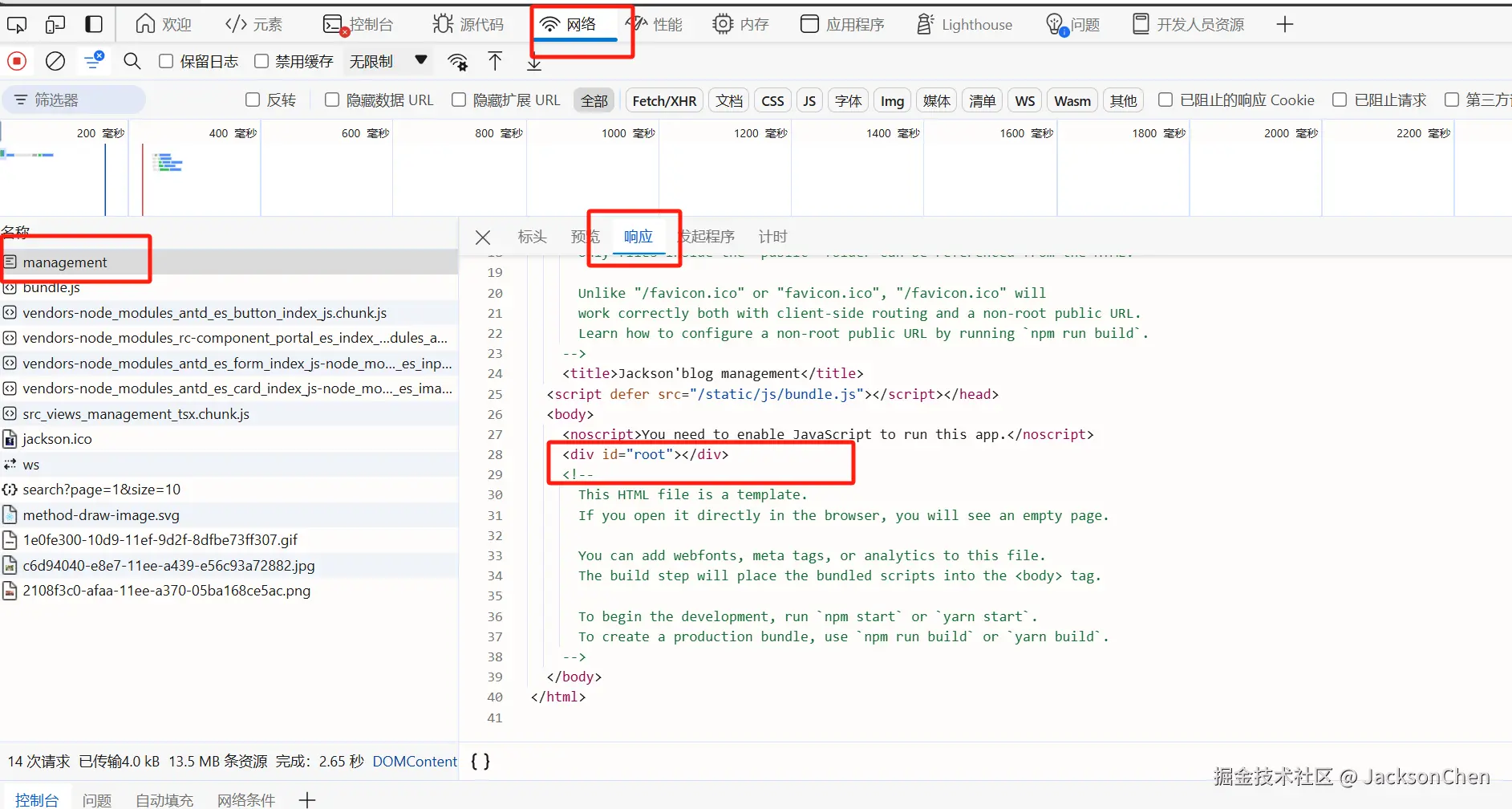The image size is (1512, 809).
Task: Pretty-print response with braces icon
Action: (x=480, y=761)
